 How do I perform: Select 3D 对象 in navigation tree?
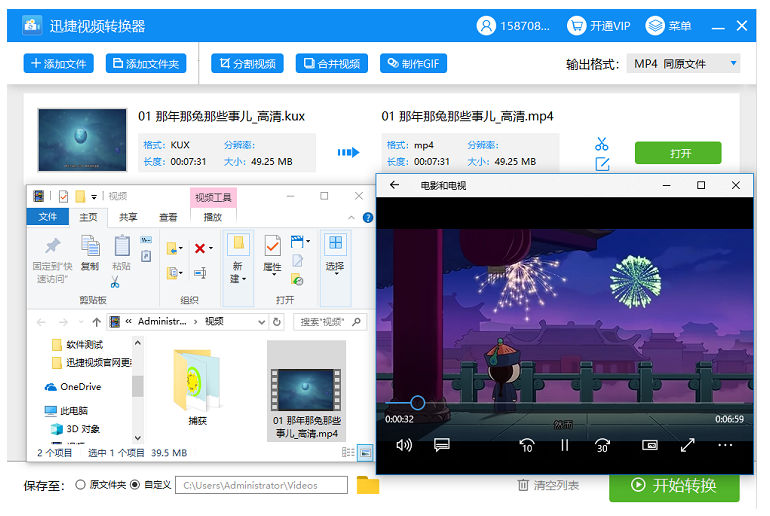coord(75,429)
